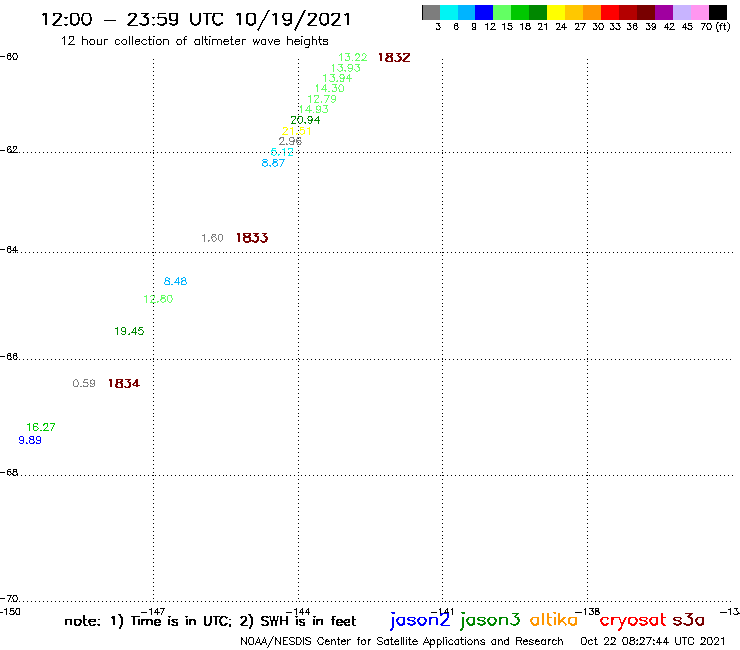740x650 pixels.
Task: Click the note "Time is in UTC; SWH is in feet"
Action: 210,621
